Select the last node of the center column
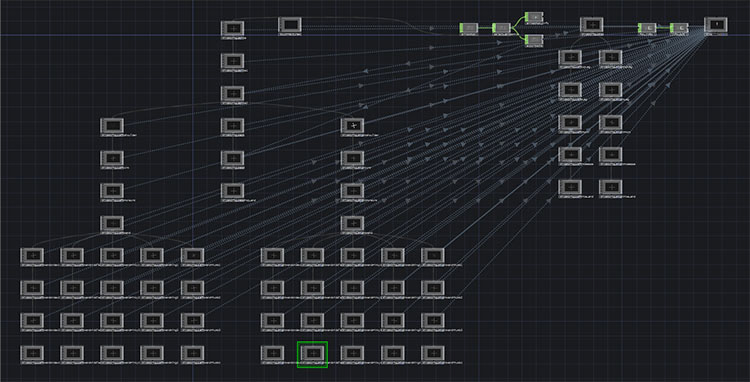This screenshot has width=750, height=382. tap(232, 190)
